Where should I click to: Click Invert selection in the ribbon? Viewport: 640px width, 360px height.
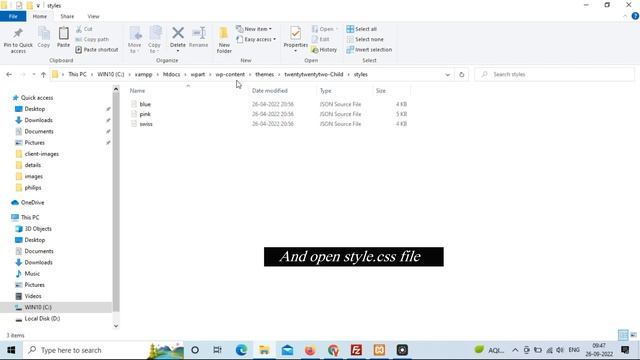369,49
